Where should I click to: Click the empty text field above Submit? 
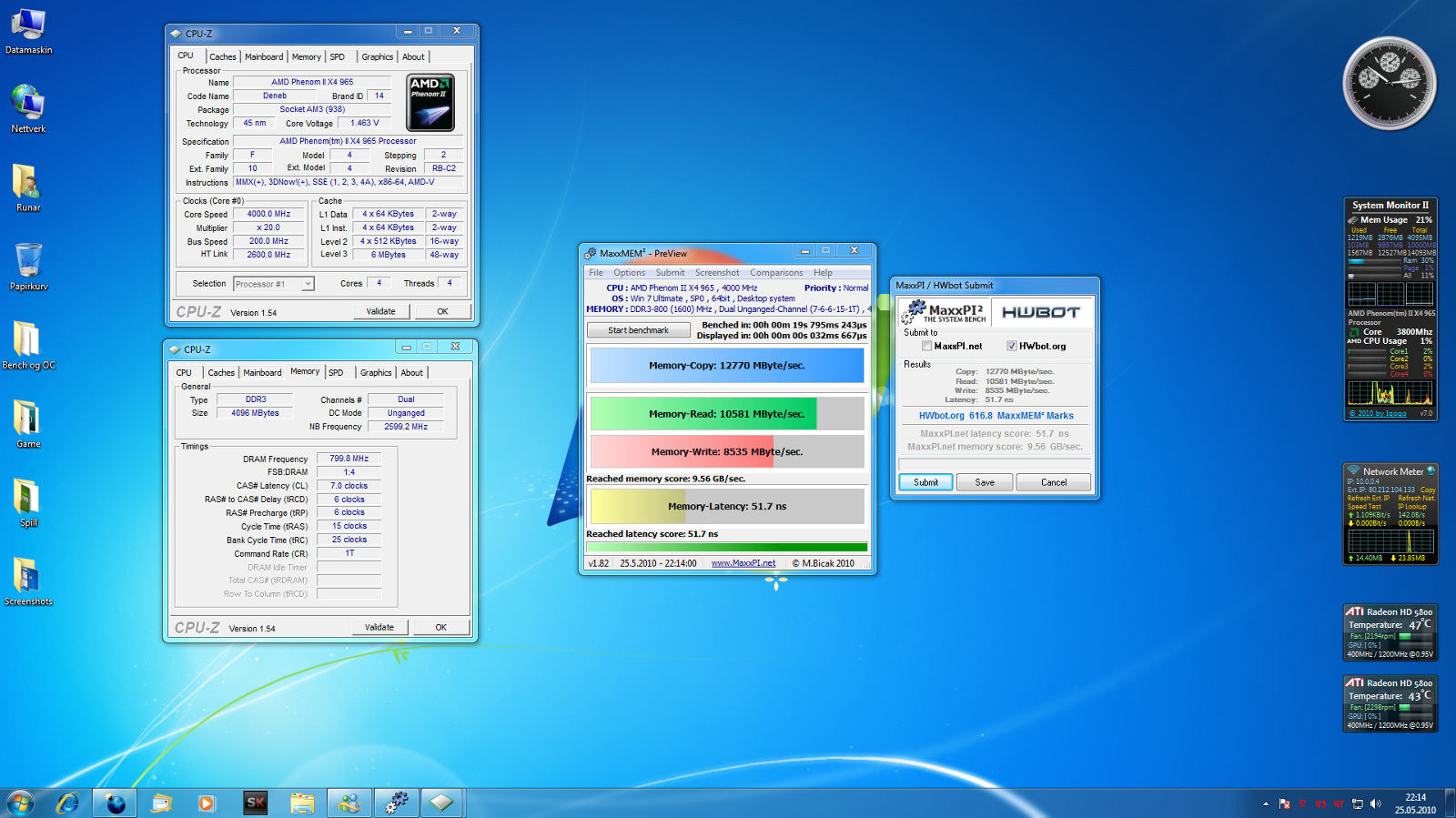click(x=994, y=464)
